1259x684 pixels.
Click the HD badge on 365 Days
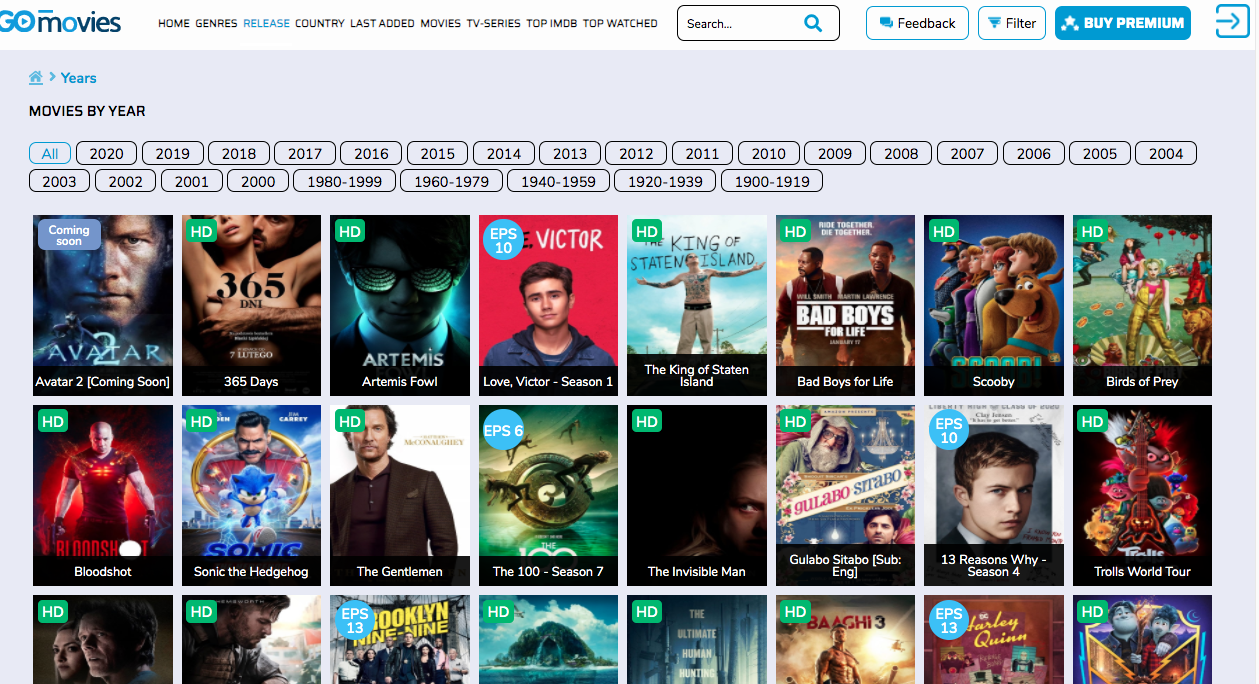(201, 231)
